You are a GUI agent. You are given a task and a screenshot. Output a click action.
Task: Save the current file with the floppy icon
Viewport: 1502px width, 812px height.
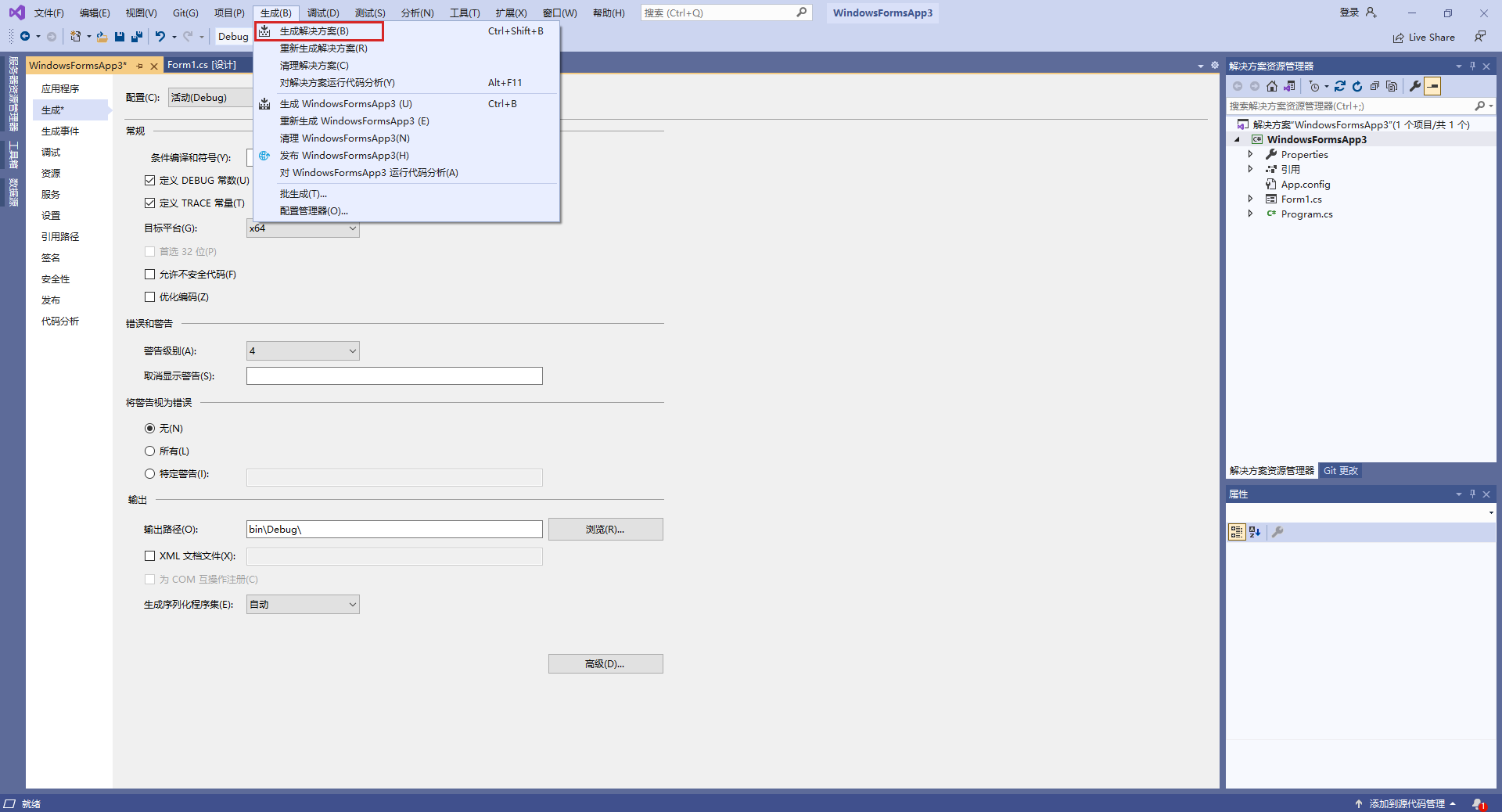pyautogui.click(x=120, y=36)
